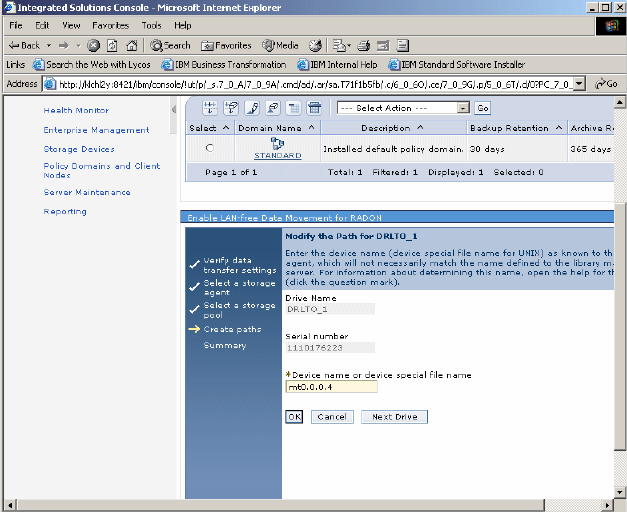Click the Cancel button
This screenshot has width=627, height=512.
tap(332, 417)
